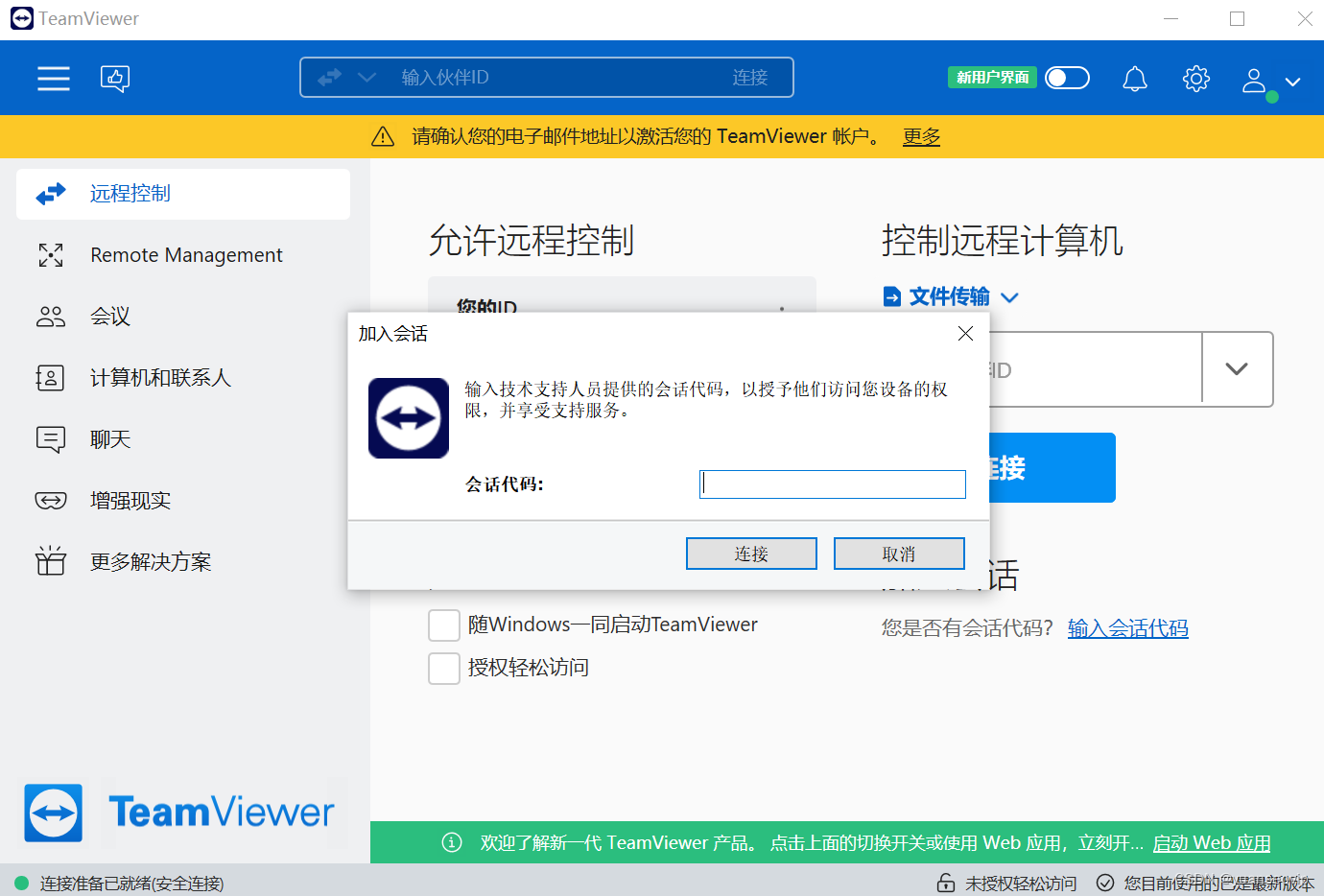Check the 授权轻松访问 checkbox
Viewport: 1324px width, 896px height.
click(x=443, y=668)
